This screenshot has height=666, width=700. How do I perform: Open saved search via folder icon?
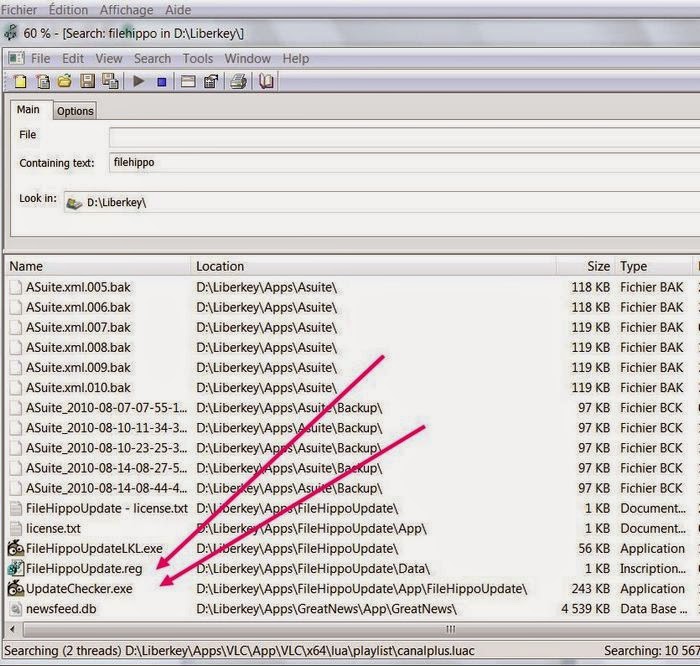65,81
